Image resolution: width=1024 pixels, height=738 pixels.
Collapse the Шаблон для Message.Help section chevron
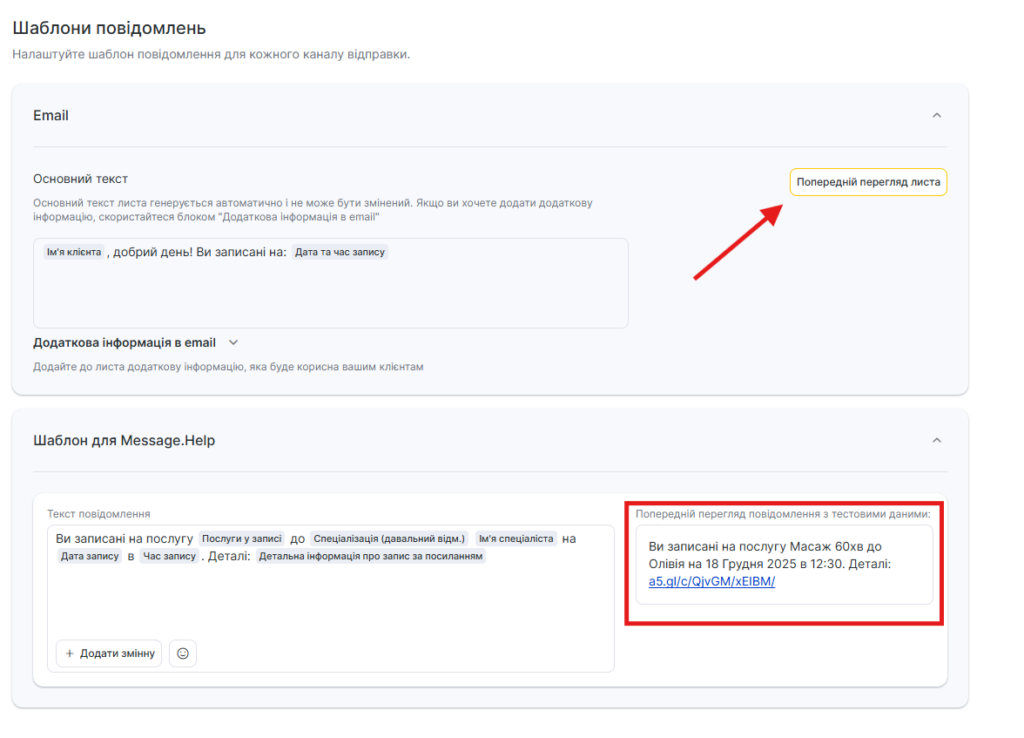[937, 440]
